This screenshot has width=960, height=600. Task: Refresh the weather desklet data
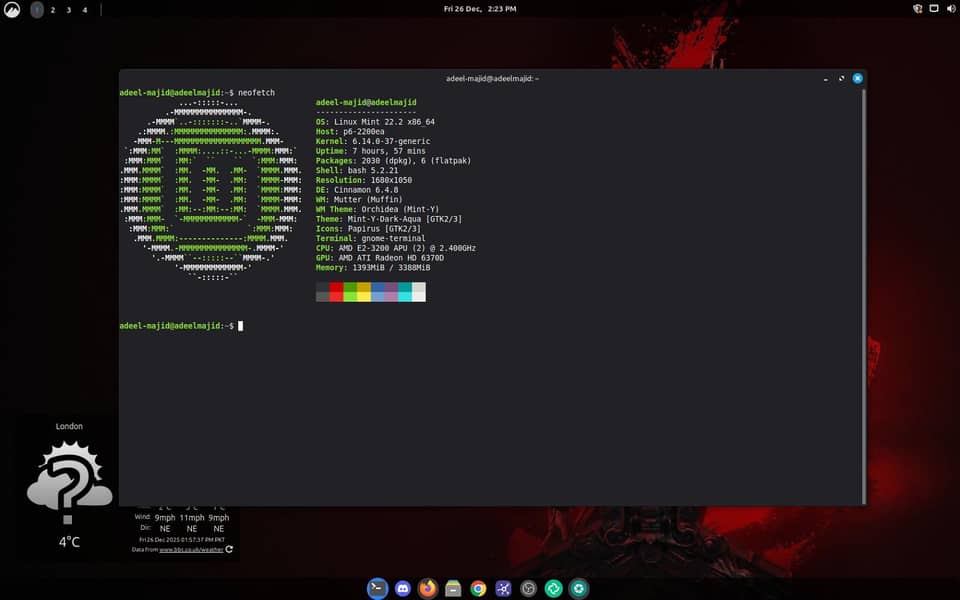[x=229, y=549]
